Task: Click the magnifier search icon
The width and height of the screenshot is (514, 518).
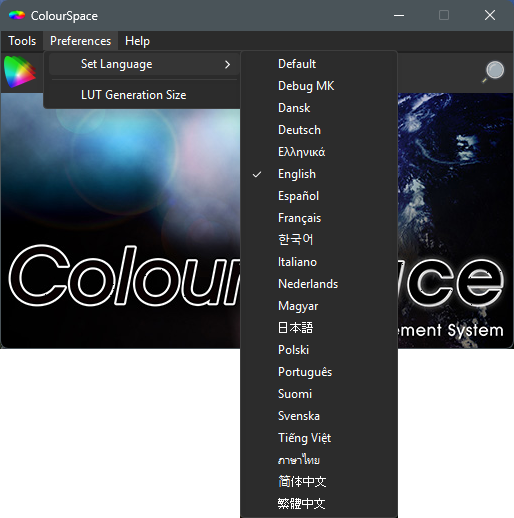Action: point(493,71)
